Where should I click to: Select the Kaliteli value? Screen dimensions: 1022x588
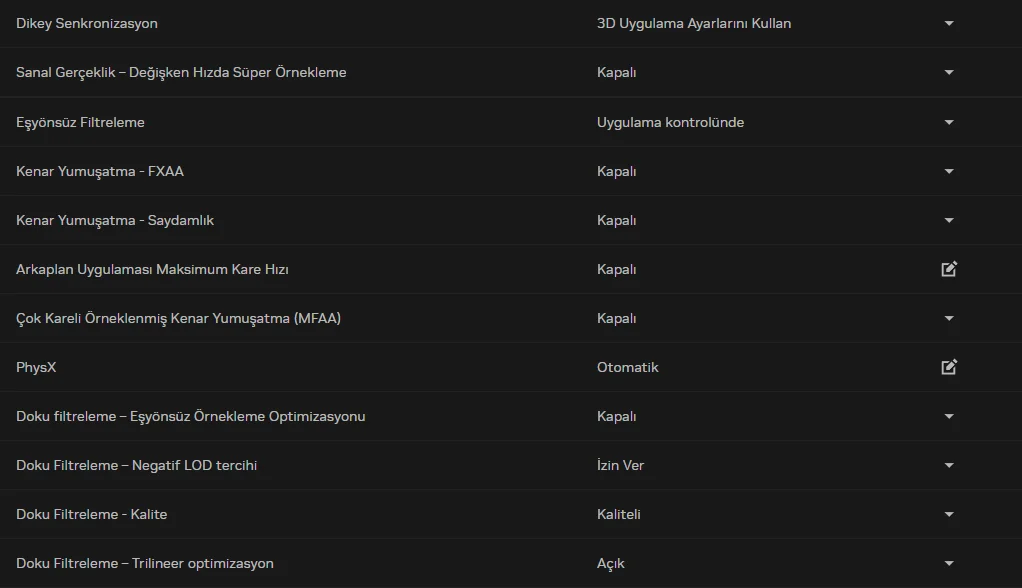[619, 514]
